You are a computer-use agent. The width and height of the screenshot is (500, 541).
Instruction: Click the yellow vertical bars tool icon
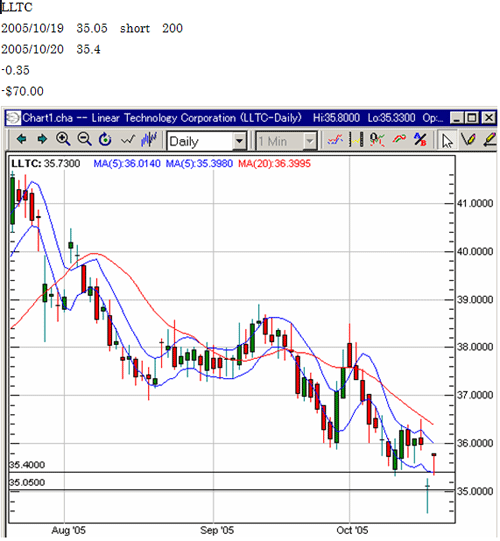coord(356,140)
